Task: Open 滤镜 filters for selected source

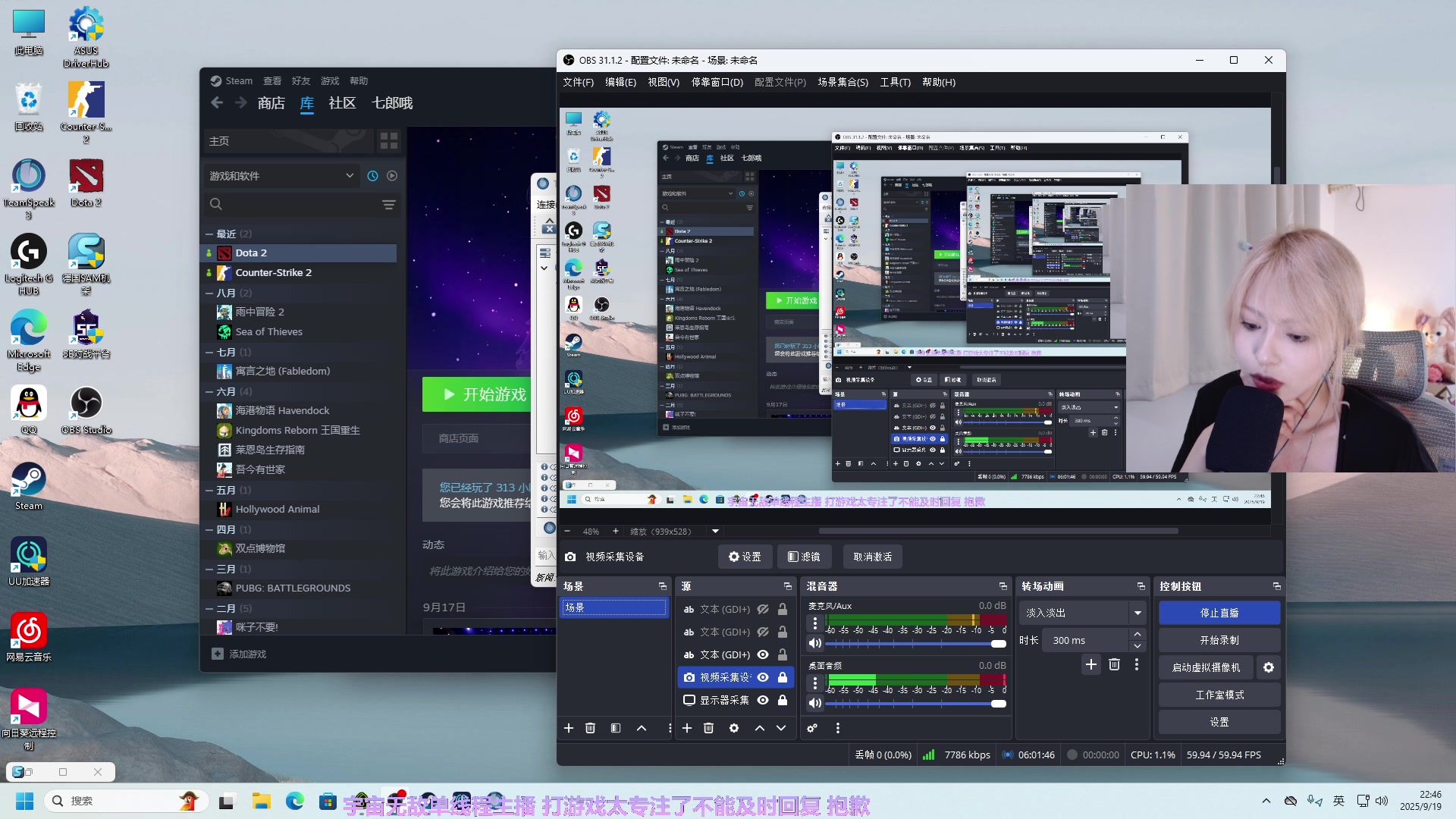Action: [x=805, y=557]
